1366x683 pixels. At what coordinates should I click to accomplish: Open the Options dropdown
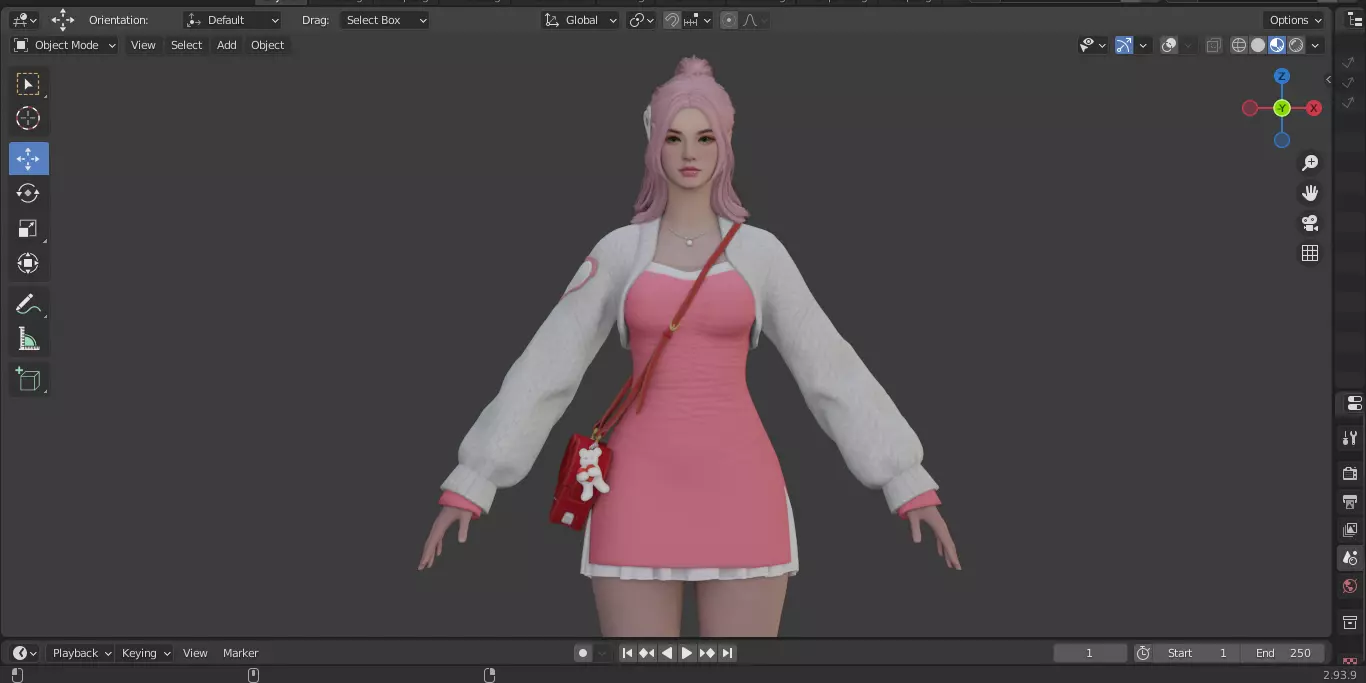(x=1295, y=20)
